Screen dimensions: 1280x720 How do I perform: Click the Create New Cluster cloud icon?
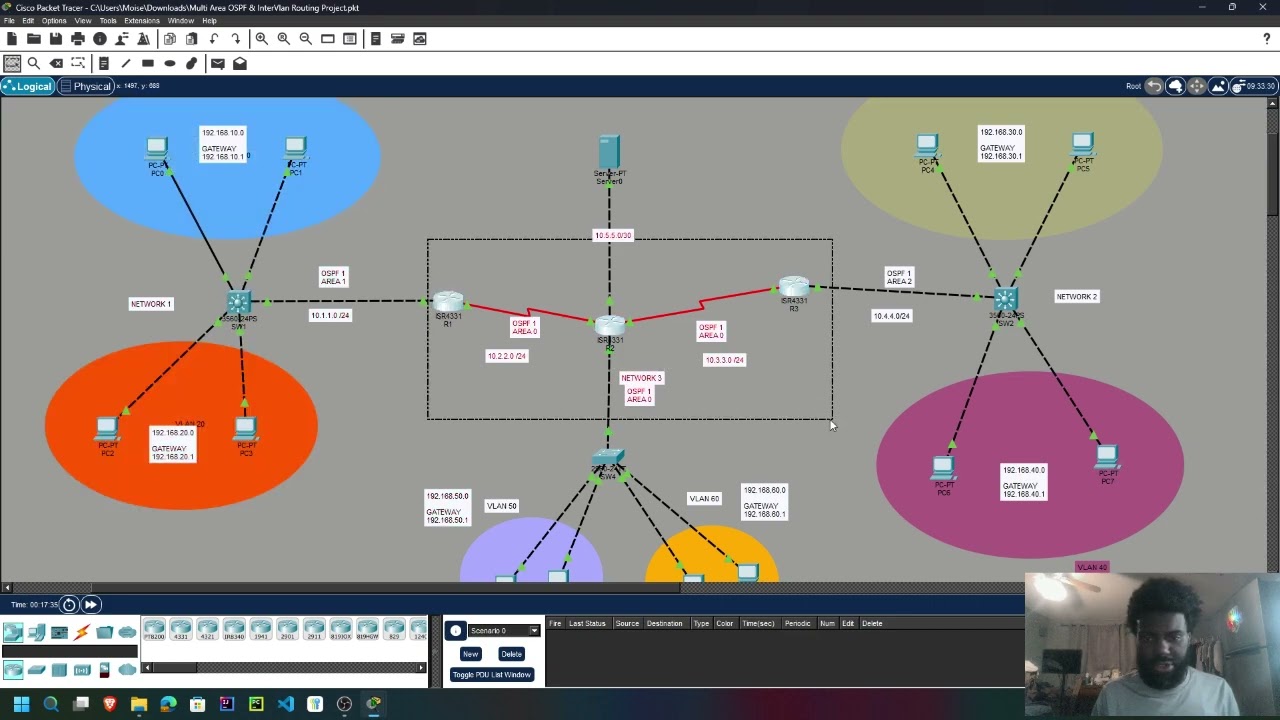1175,86
